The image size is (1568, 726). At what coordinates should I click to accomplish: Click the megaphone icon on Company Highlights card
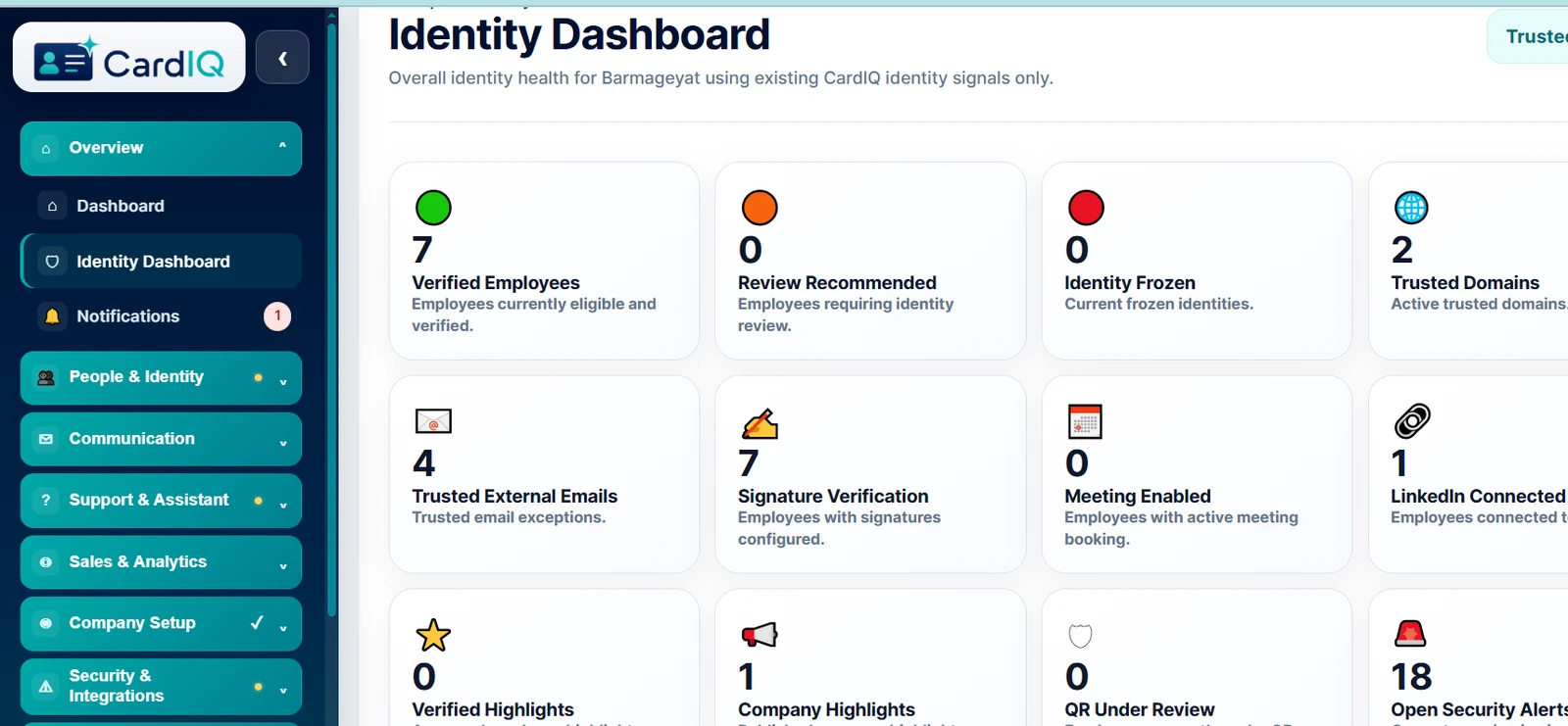point(759,635)
